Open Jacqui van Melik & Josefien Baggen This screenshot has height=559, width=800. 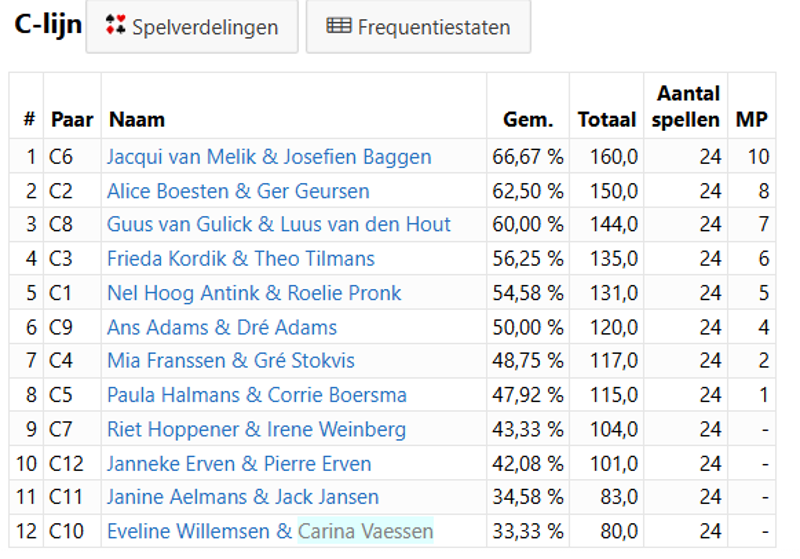click(x=269, y=157)
